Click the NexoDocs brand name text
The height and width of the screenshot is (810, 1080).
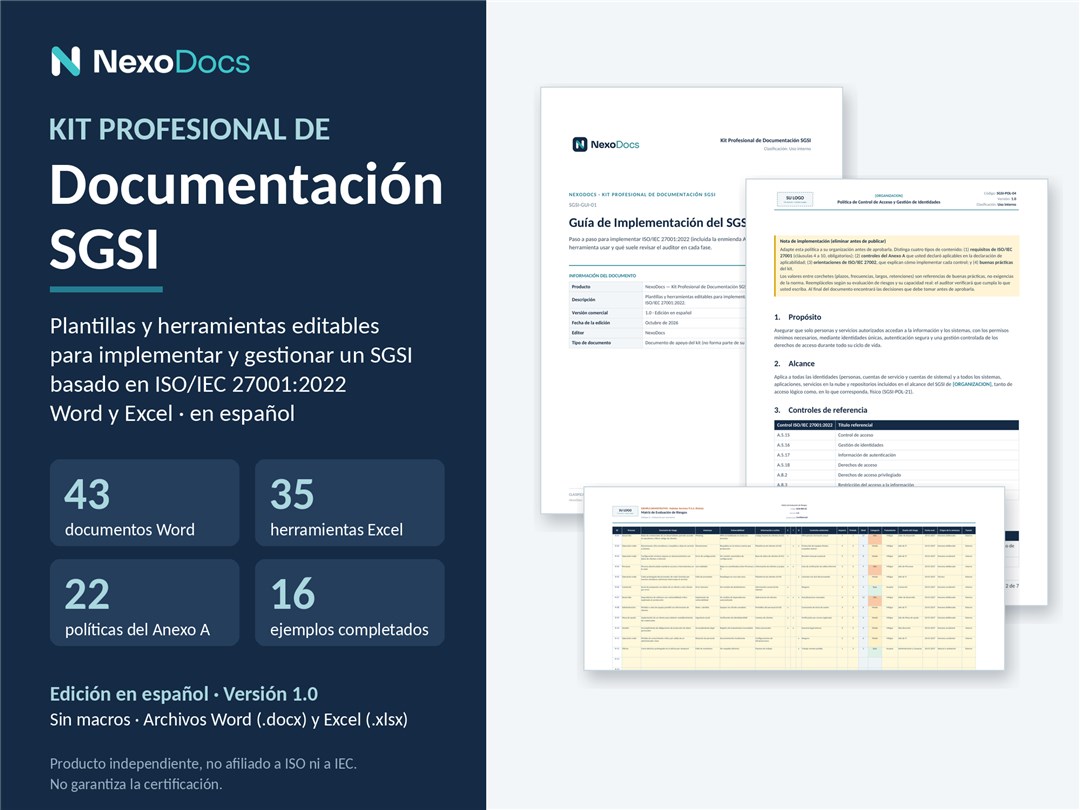(172, 62)
